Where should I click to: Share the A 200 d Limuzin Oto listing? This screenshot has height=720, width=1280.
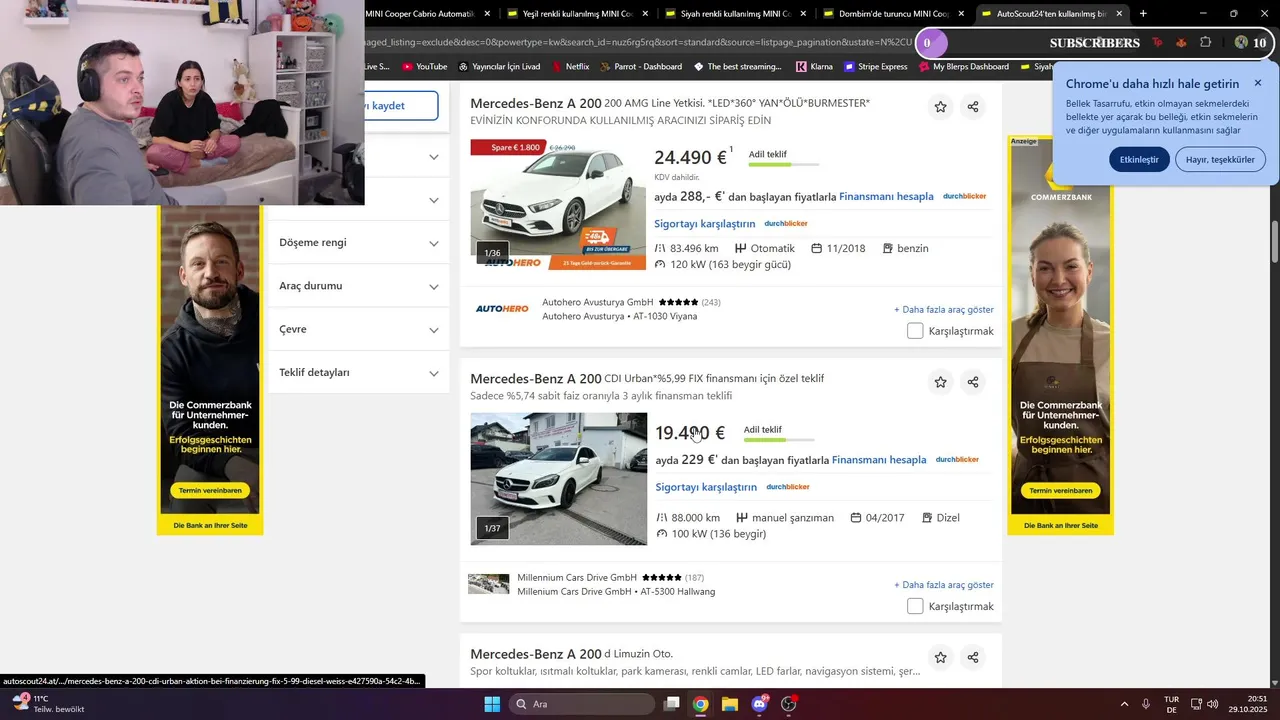(x=973, y=658)
